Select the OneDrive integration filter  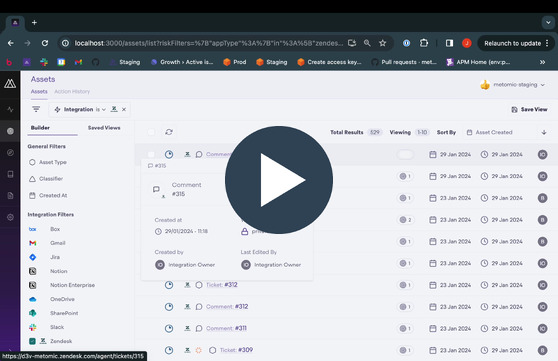52,299
